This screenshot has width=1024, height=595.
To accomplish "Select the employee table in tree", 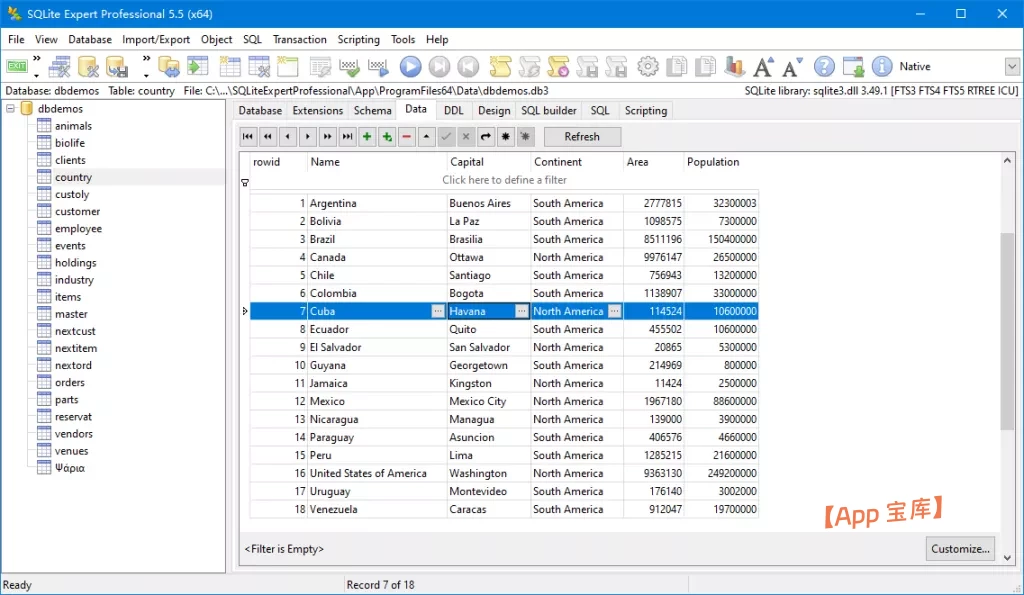I will tap(78, 229).
